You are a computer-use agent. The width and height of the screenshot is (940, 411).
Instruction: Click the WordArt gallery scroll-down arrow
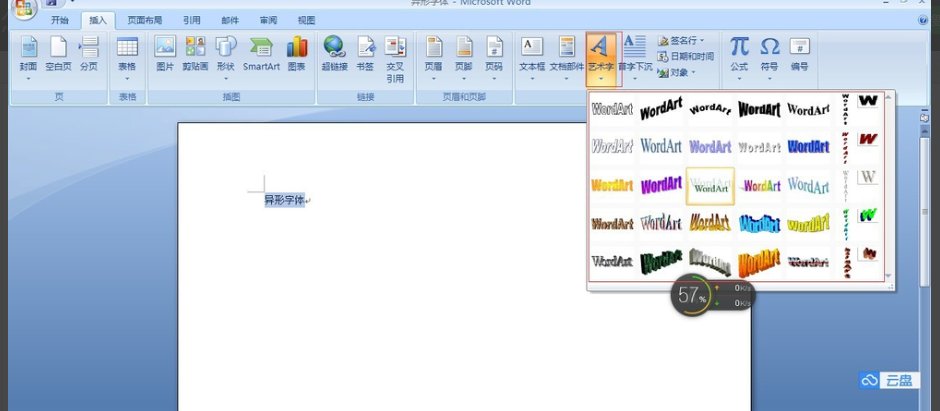(888, 276)
